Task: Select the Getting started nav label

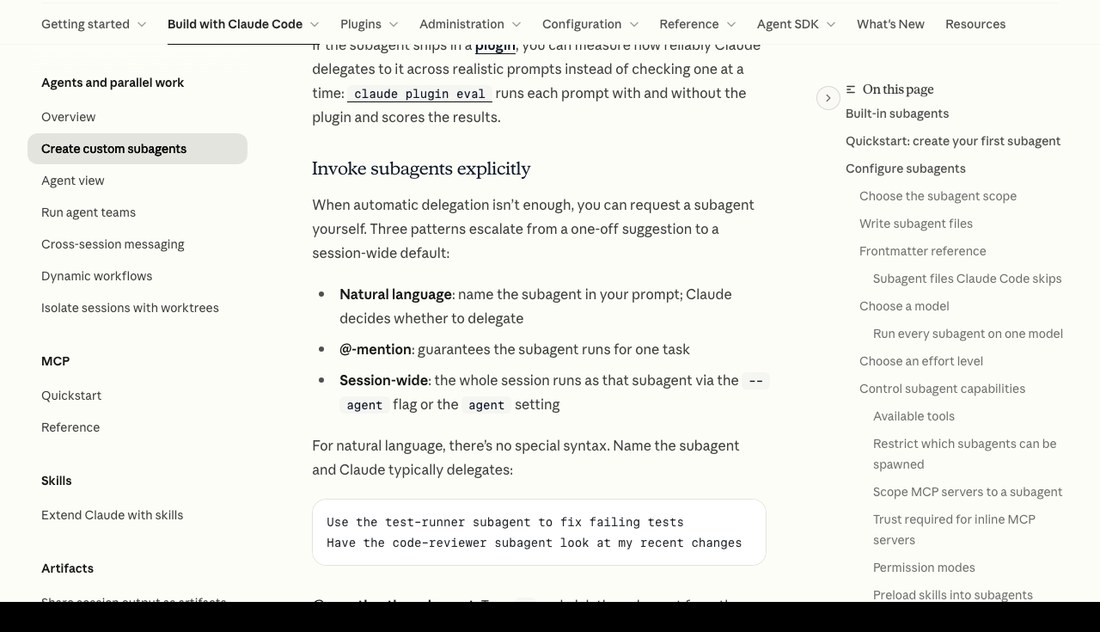Action: 85,24
